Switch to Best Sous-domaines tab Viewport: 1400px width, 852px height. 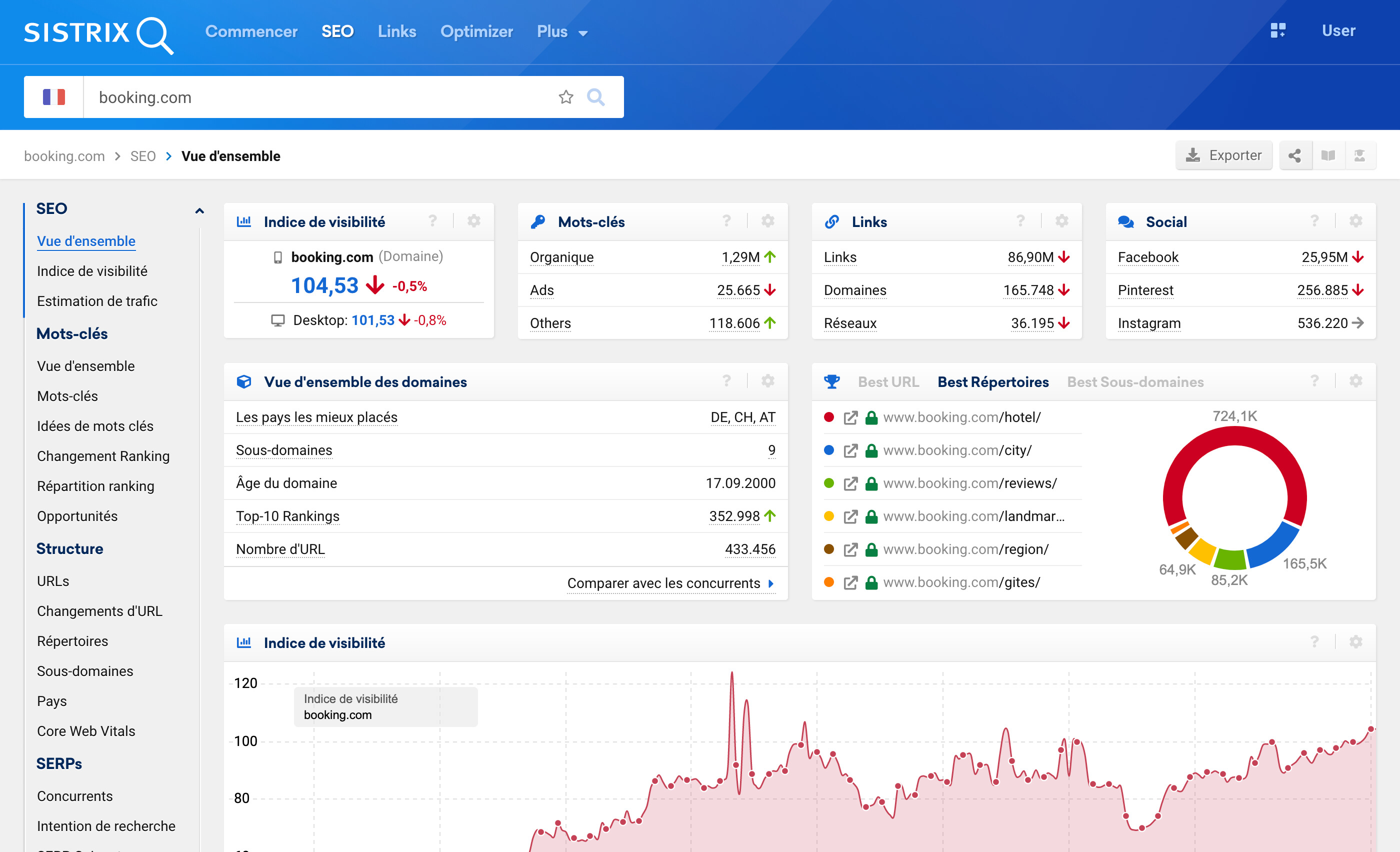point(1135,382)
